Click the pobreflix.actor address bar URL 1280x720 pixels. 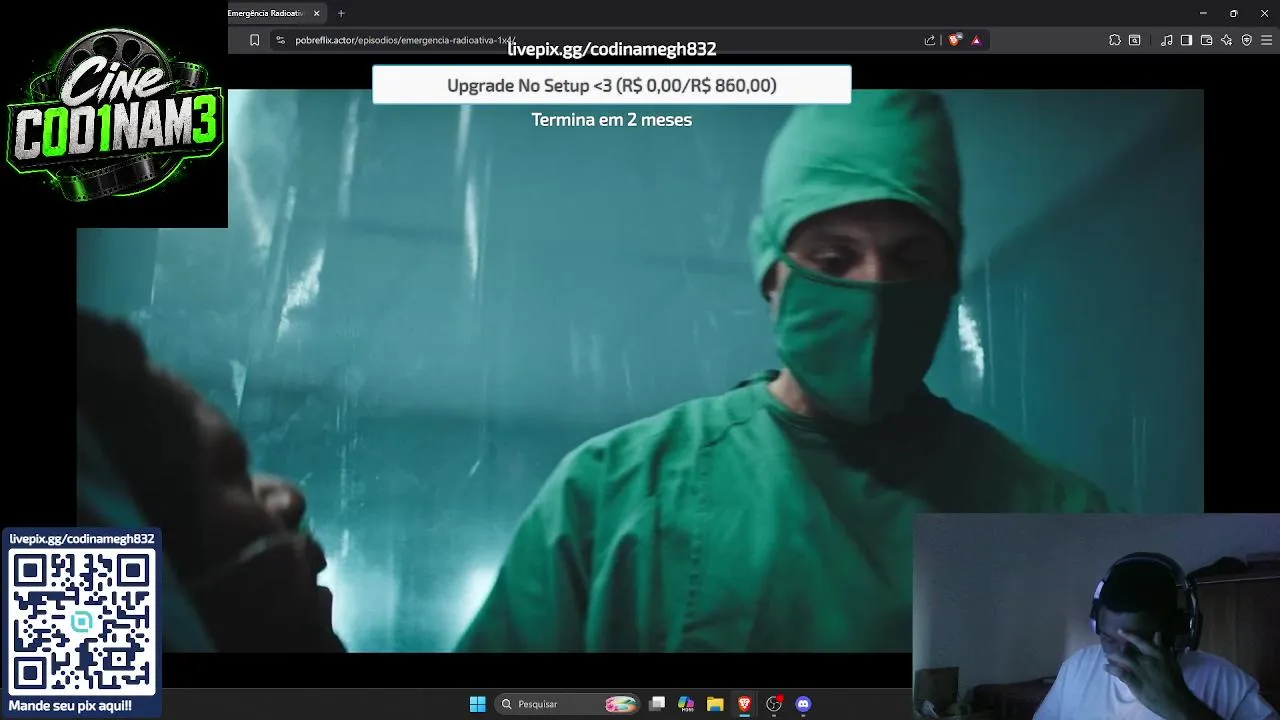pos(405,40)
